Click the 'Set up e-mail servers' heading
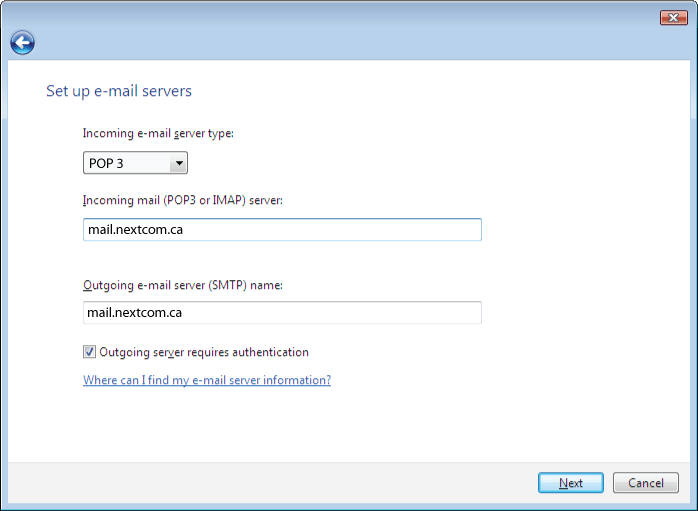Image resolution: width=698 pixels, height=511 pixels. pyautogui.click(x=119, y=91)
